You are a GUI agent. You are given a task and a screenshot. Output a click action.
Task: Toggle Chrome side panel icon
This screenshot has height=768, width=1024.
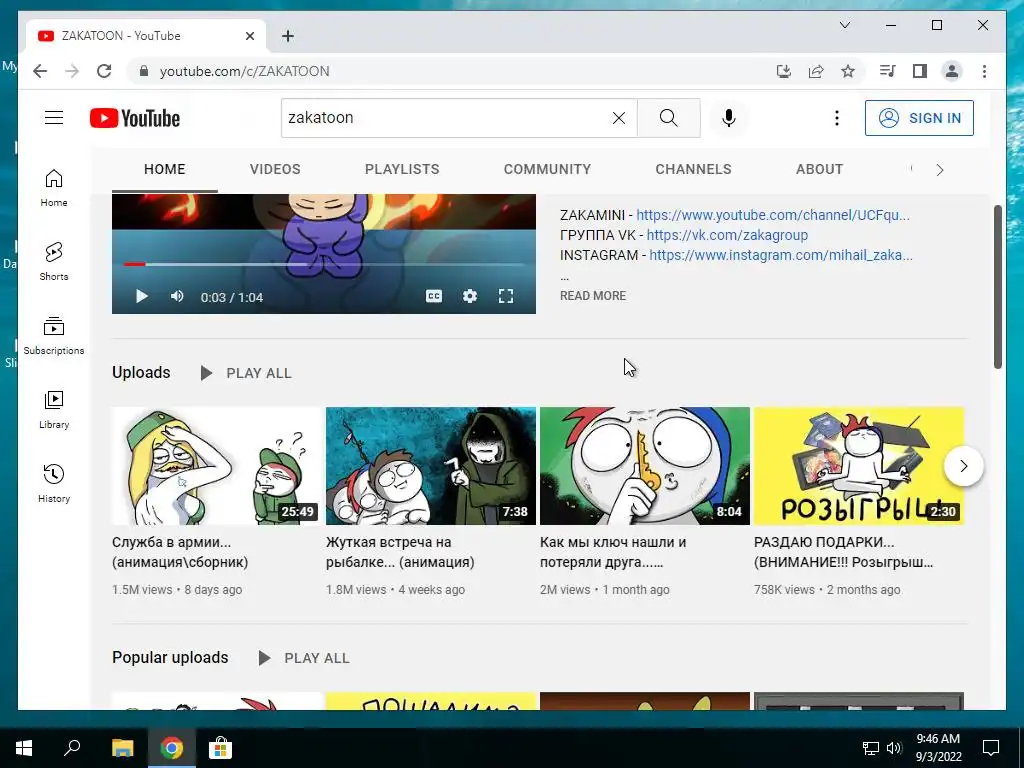click(920, 71)
